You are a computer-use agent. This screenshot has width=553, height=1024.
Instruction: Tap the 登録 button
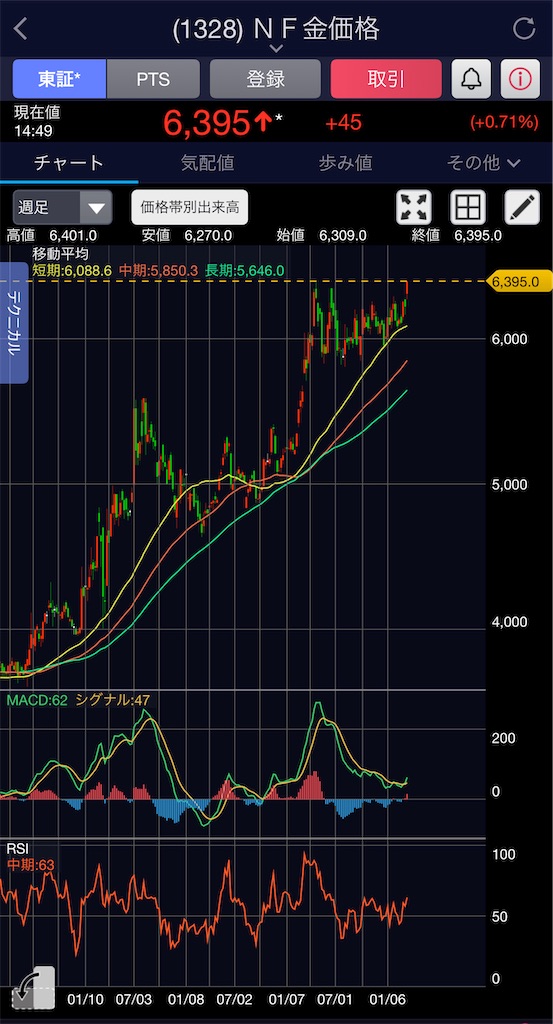[x=265, y=79]
